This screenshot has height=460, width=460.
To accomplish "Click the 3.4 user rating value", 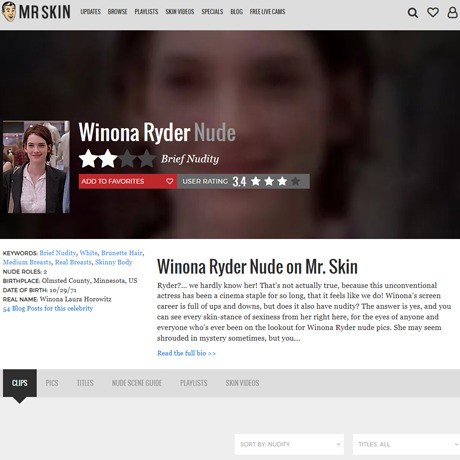I will pyautogui.click(x=239, y=181).
